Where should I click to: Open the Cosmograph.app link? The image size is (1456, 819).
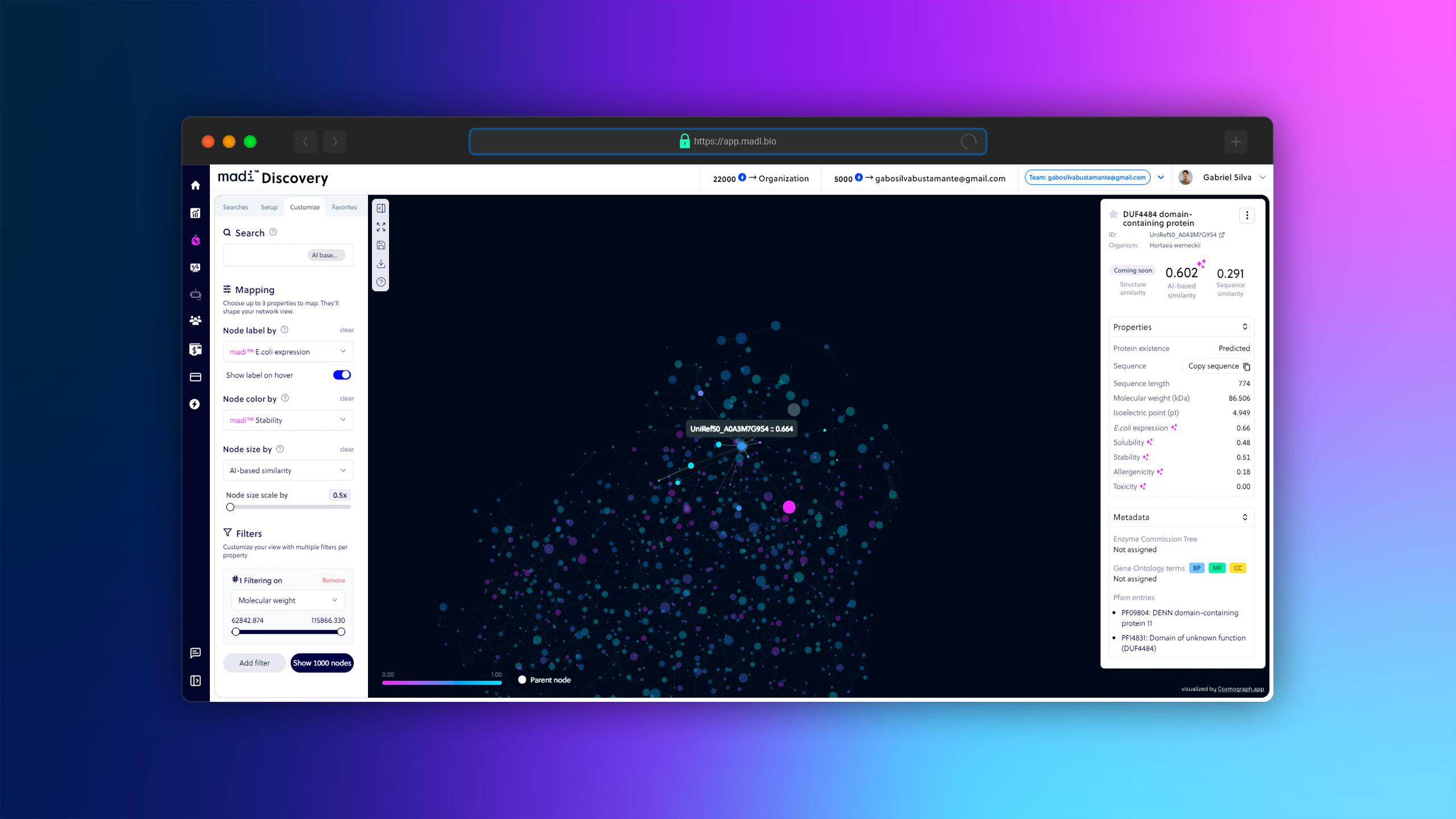(1240, 689)
